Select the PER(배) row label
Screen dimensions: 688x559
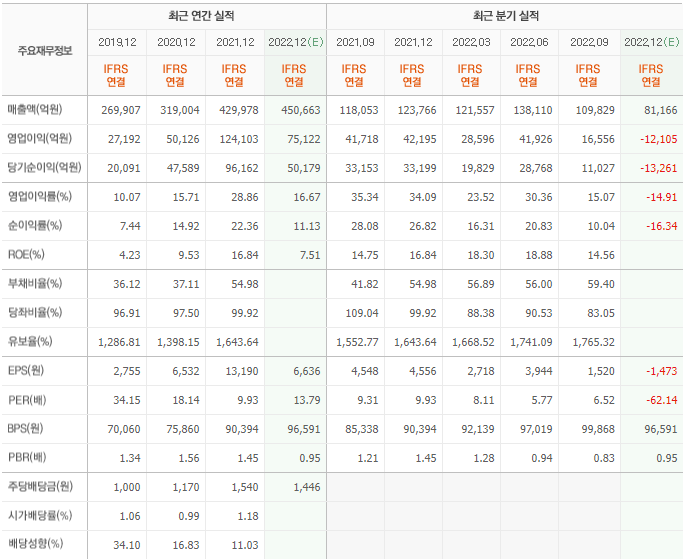[x=27, y=400]
